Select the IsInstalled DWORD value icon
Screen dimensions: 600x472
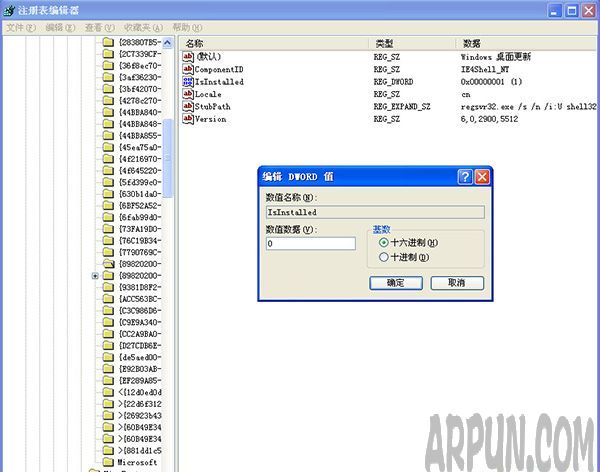pos(188,82)
